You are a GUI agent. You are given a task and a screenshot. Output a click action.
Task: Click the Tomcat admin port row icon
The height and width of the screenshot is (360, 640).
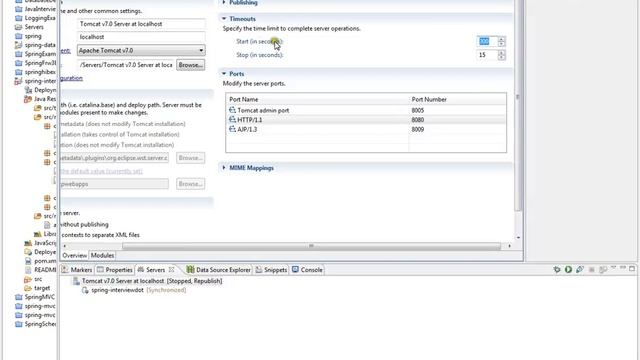pyautogui.click(x=232, y=110)
